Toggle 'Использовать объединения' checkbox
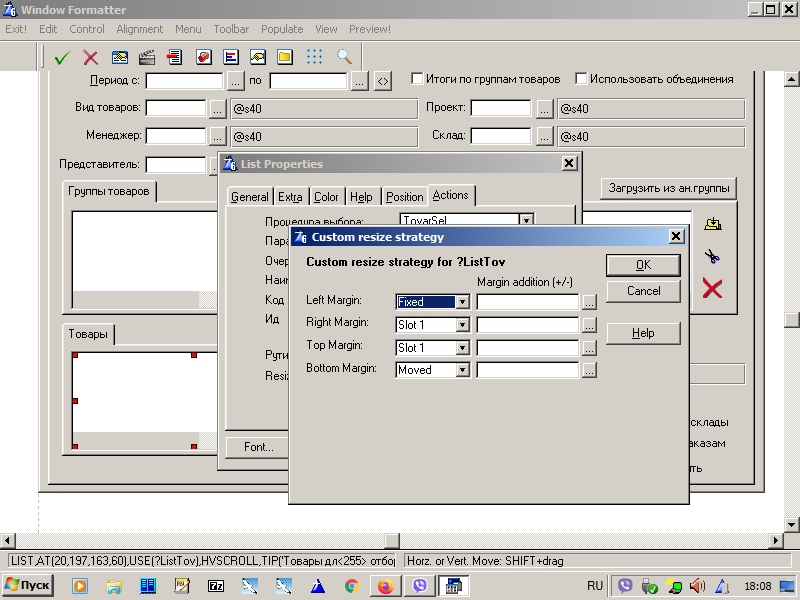The width and height of the screenshot is (800, 600). (581, 79)
